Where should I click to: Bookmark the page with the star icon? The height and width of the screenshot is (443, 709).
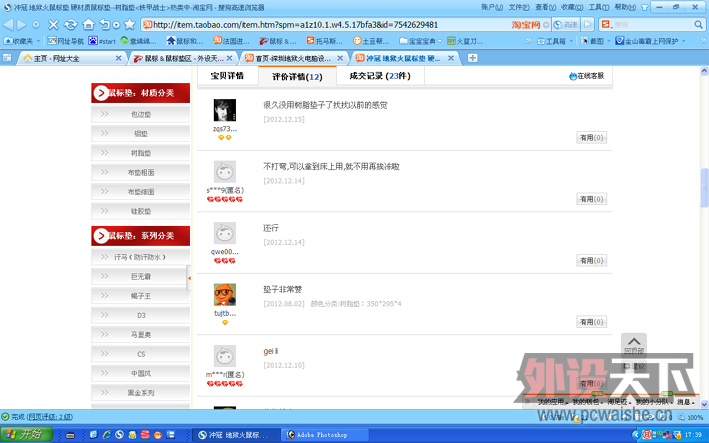(x=130, y=24)
